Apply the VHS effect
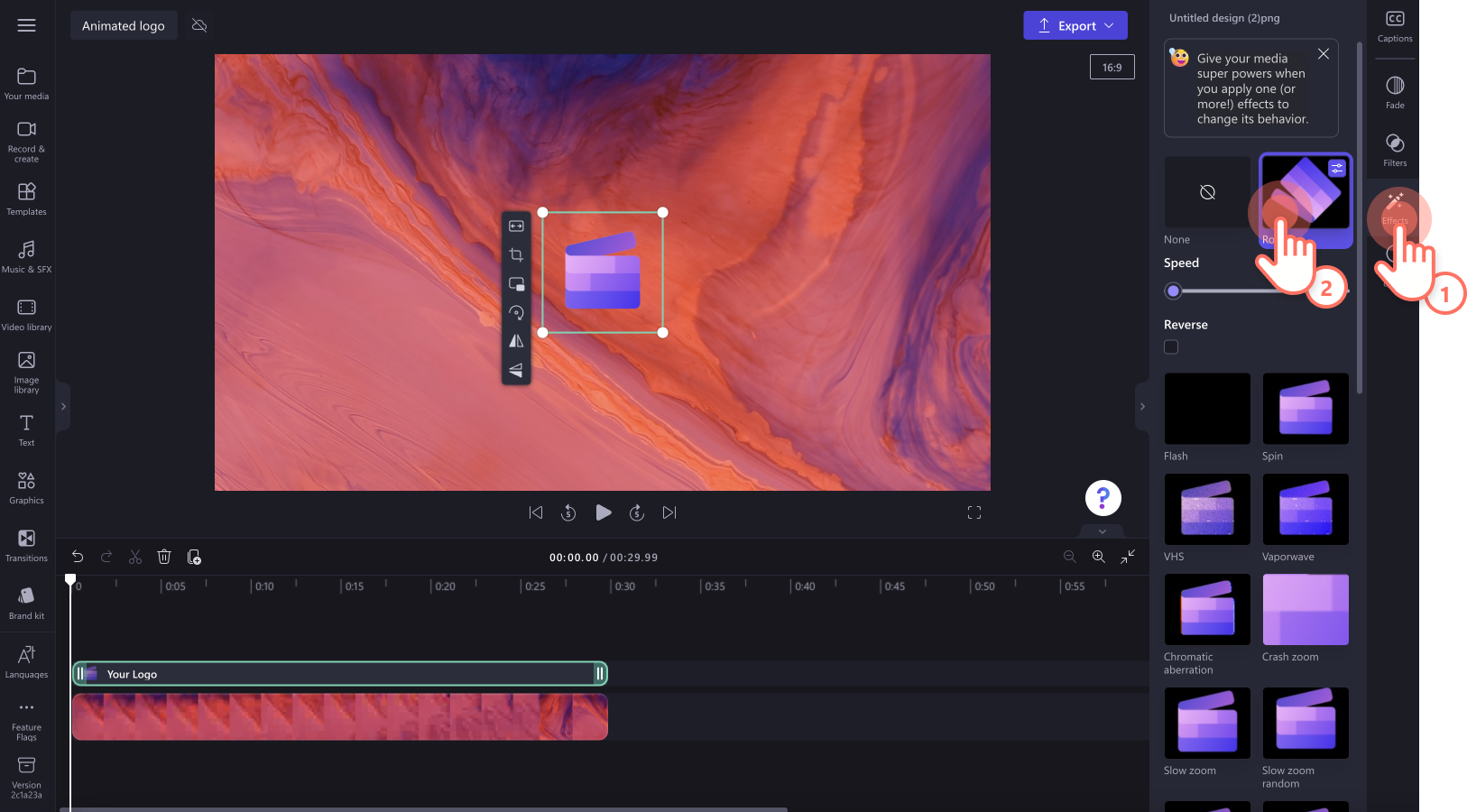 coord(1207,509)
